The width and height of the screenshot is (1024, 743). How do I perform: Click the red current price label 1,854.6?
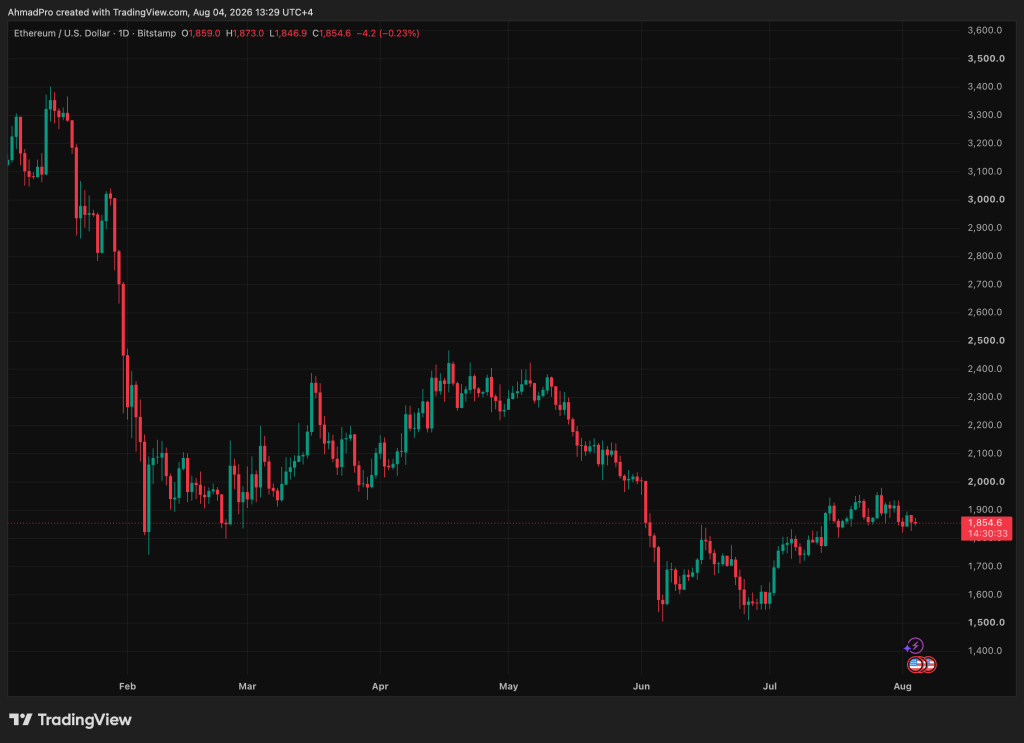click(x=985, y=523)
